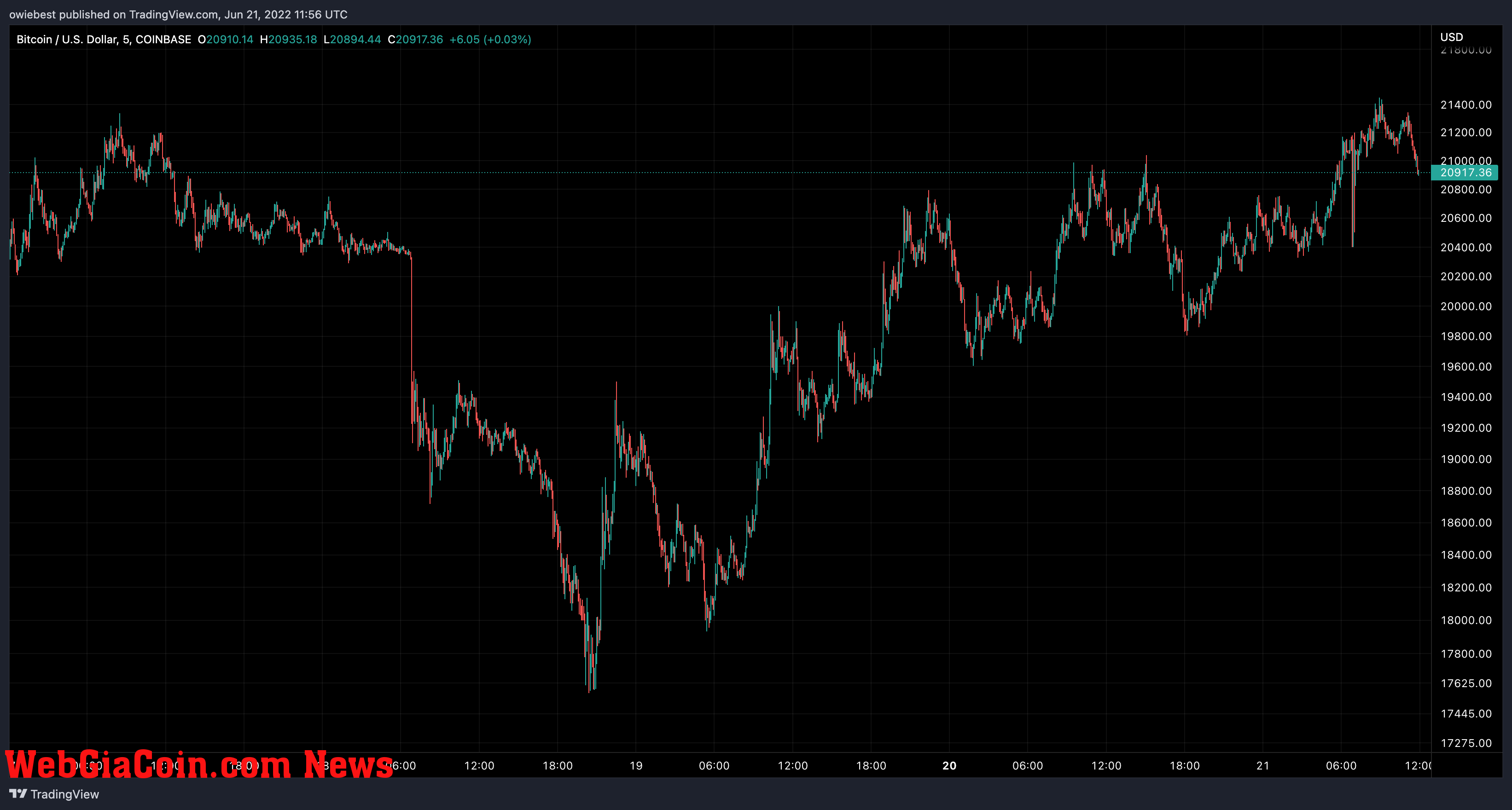Click the date label 19 on time axis

pos(636,766)
